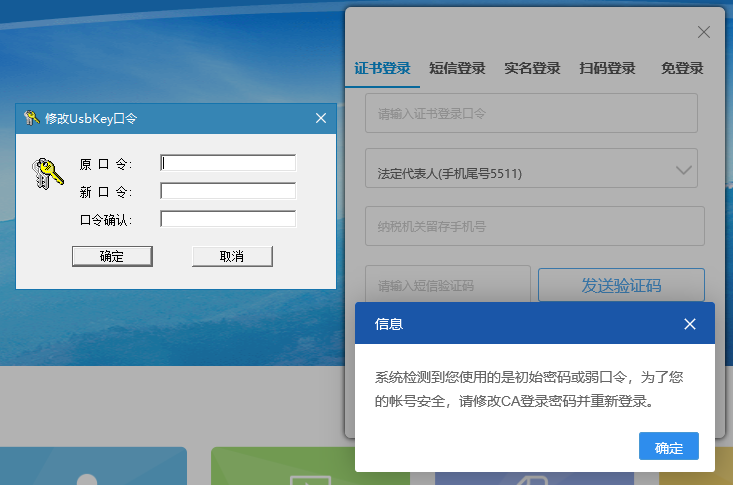
Task: Switch to 短信登录 tab
Action: (x=457, y=69)
